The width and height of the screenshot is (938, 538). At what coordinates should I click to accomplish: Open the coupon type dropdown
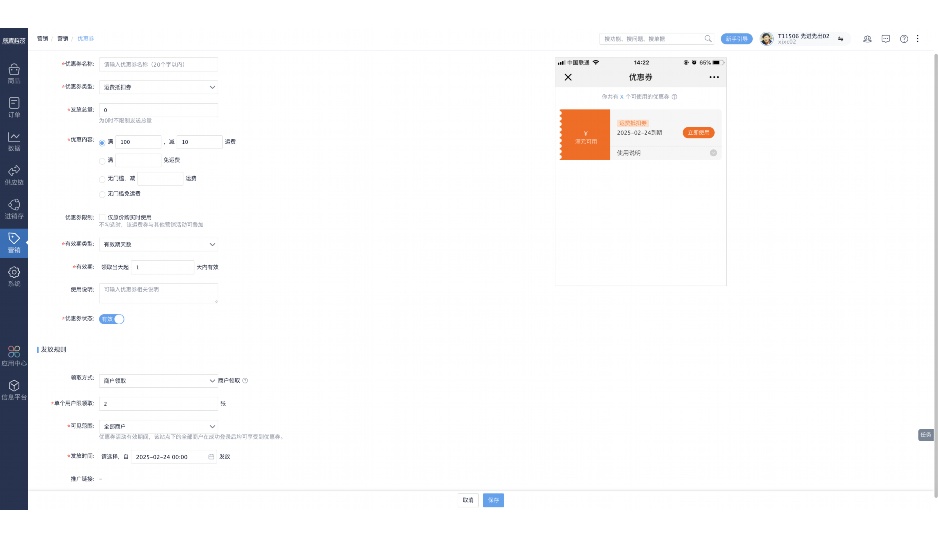158,87
